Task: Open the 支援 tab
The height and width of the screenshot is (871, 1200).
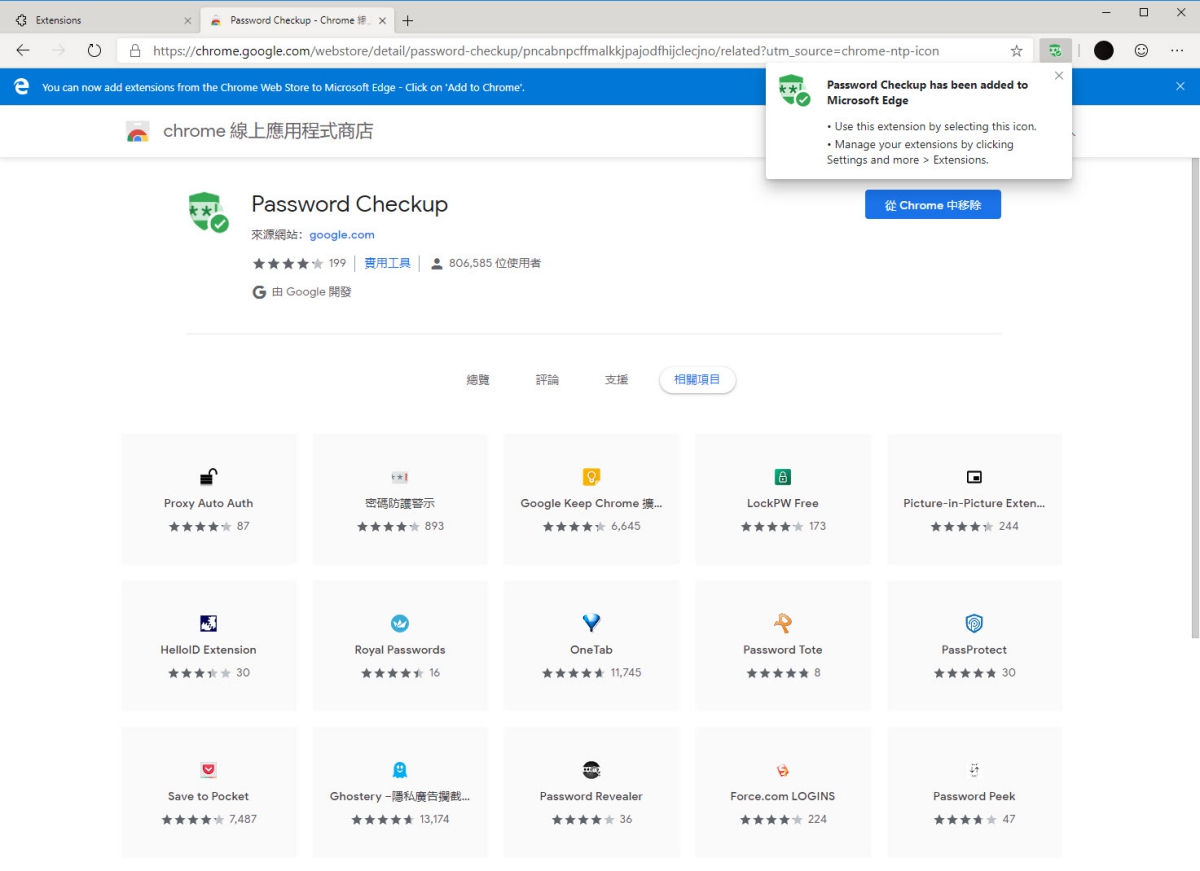Action: [616, 380]
